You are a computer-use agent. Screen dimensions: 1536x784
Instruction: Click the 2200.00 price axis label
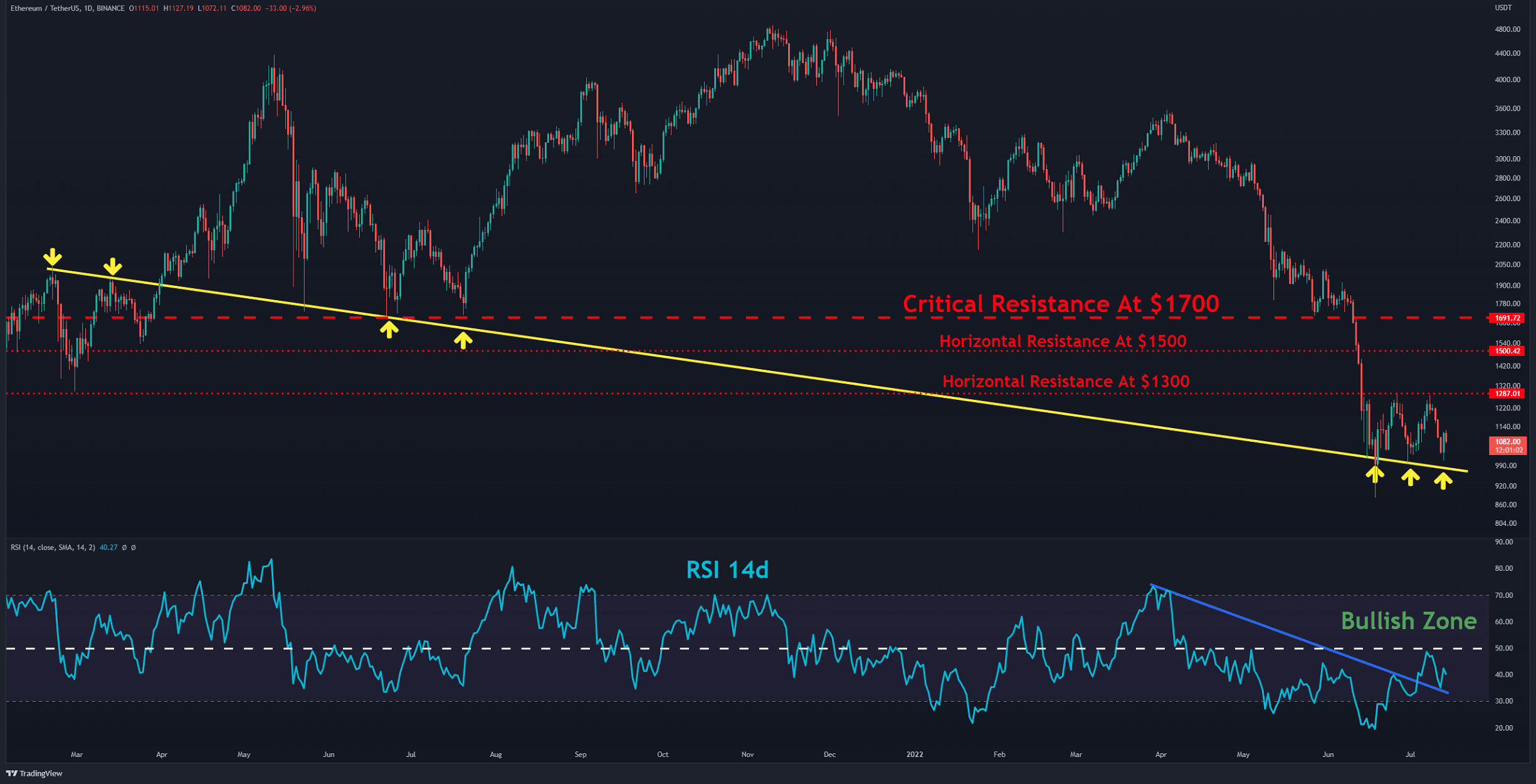pos(1507,244)
